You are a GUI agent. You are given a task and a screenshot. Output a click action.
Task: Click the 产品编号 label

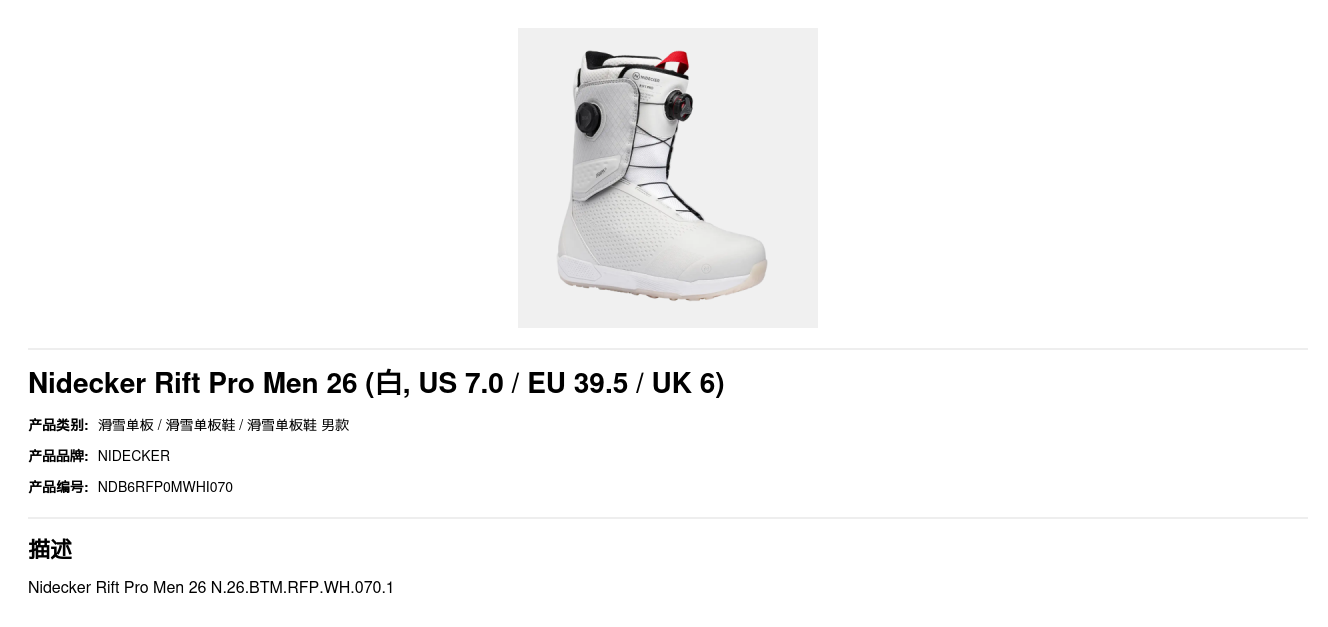(58, 487)
